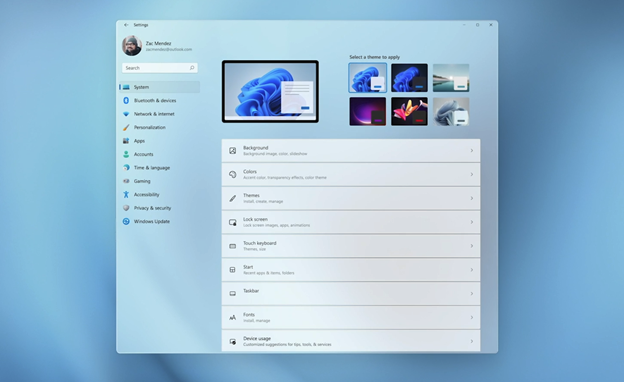Click the desktop theme preview image

(x=270, y=92)
